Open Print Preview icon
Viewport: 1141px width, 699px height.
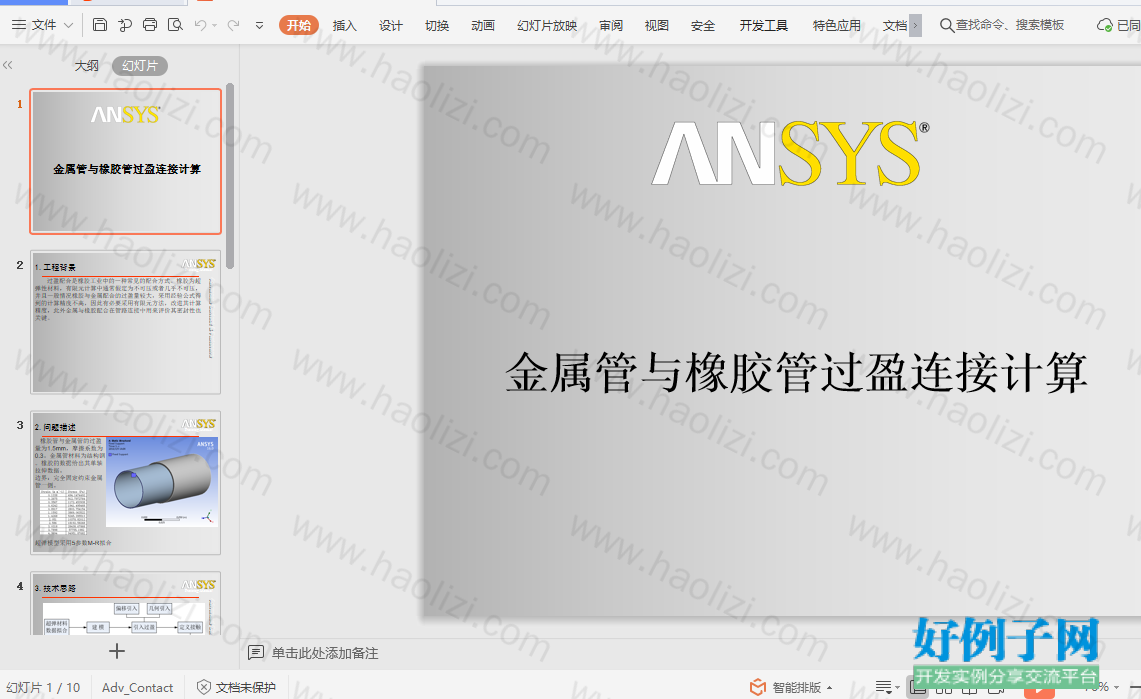click(175, 25)
